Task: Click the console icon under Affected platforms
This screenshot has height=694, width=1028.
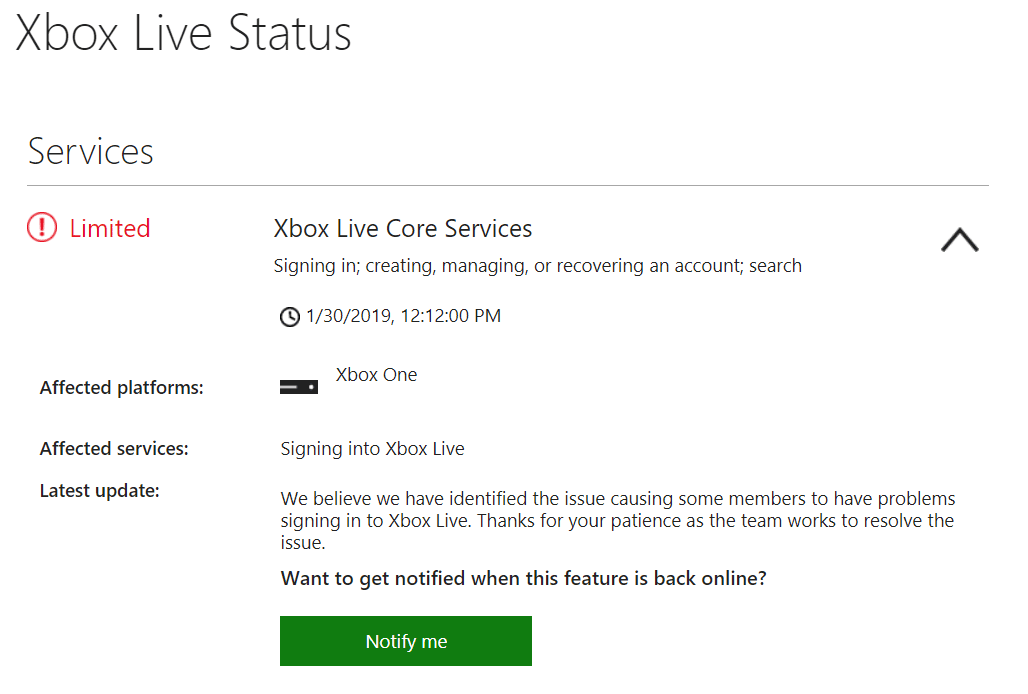Action: 298,384
